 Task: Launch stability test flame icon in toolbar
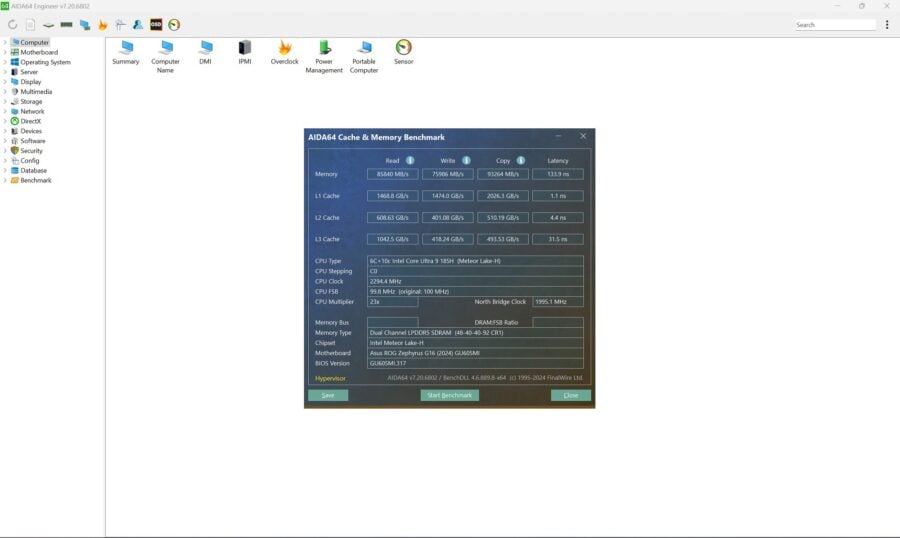coord(103,25)
